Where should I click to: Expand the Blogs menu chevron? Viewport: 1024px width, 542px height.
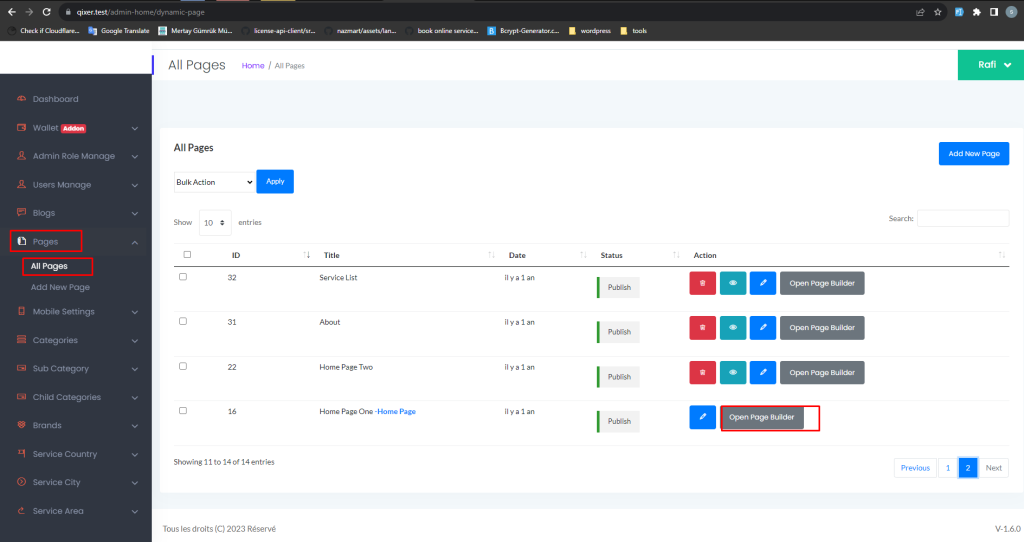point(135,214)
